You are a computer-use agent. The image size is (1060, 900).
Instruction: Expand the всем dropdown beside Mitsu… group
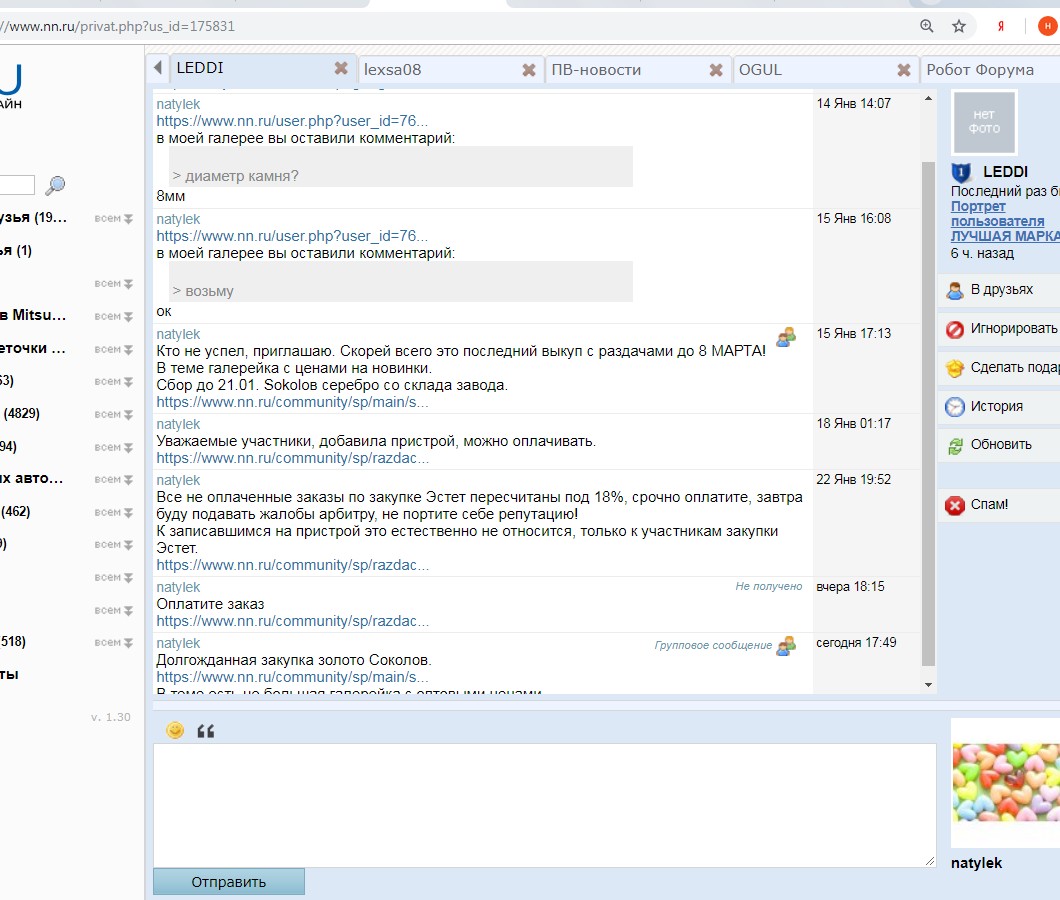pyautogui.click(x=114, y=316)
